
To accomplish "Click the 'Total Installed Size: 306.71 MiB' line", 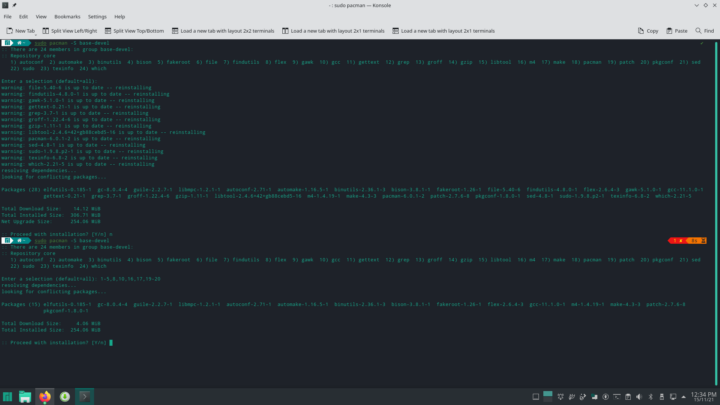I will click(x=51, y=215).
